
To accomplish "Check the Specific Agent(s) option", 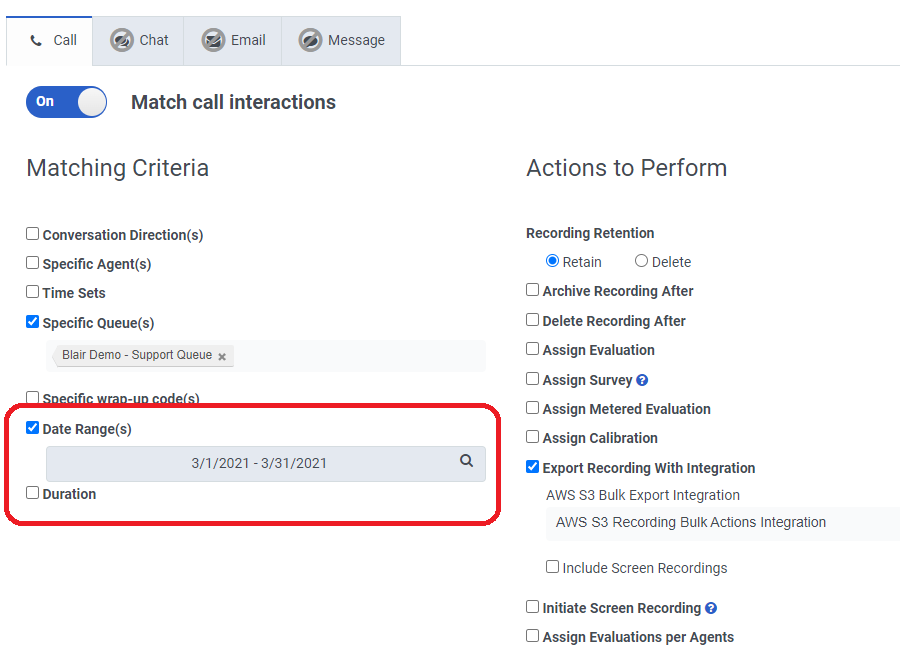I will pyautogui.click(x=33, y=263).
